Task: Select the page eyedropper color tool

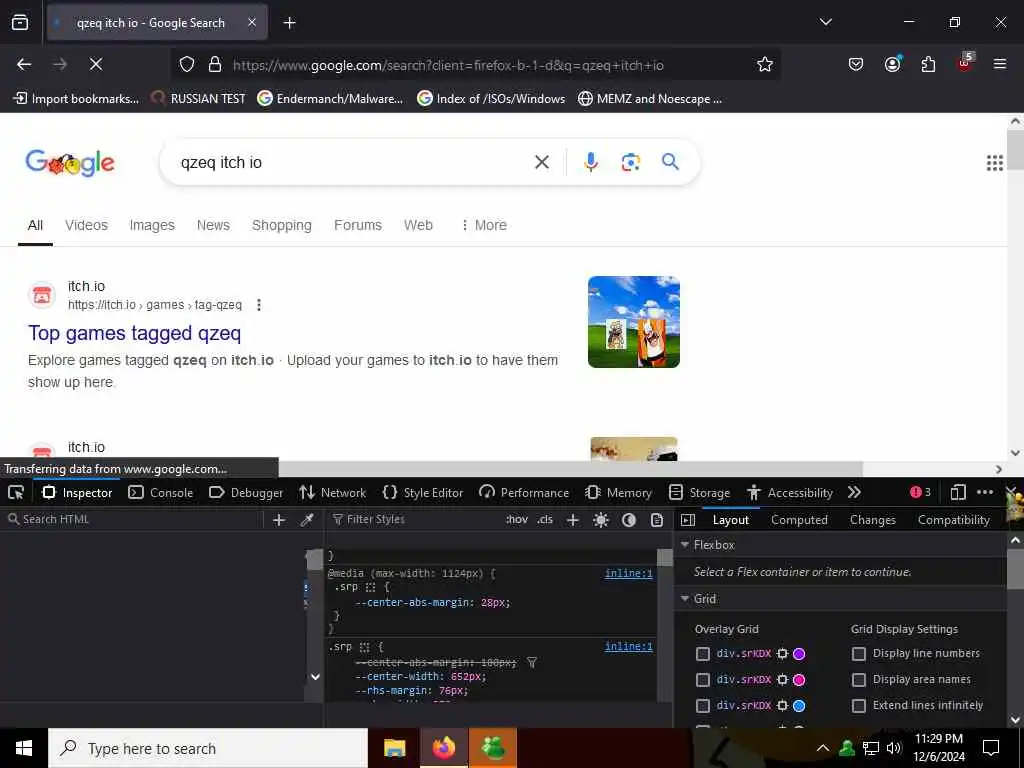Action: pyautogui.click(x=307, y=520)
